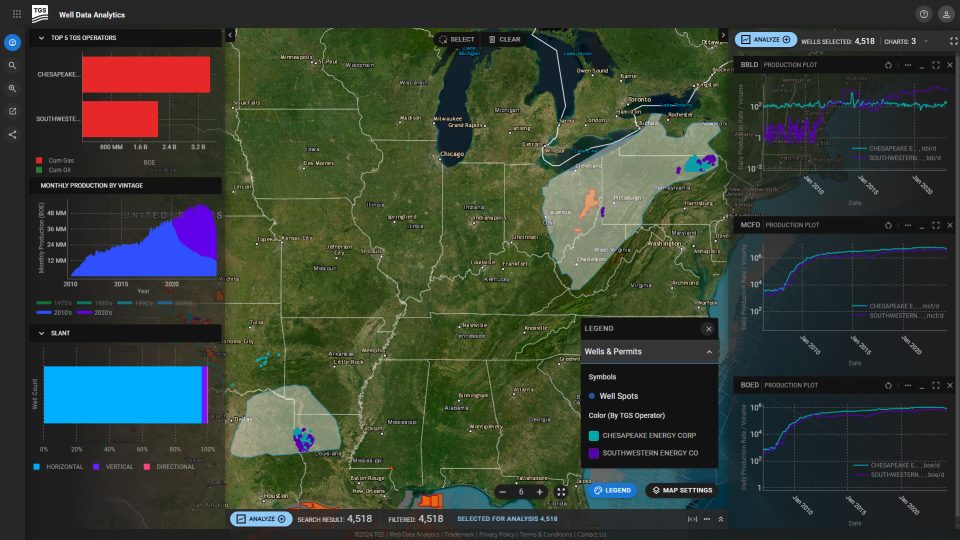The width and height of the screenshot is (960, 540).
Task: Open the user account profile icon
Action: (x=945, y=14)
